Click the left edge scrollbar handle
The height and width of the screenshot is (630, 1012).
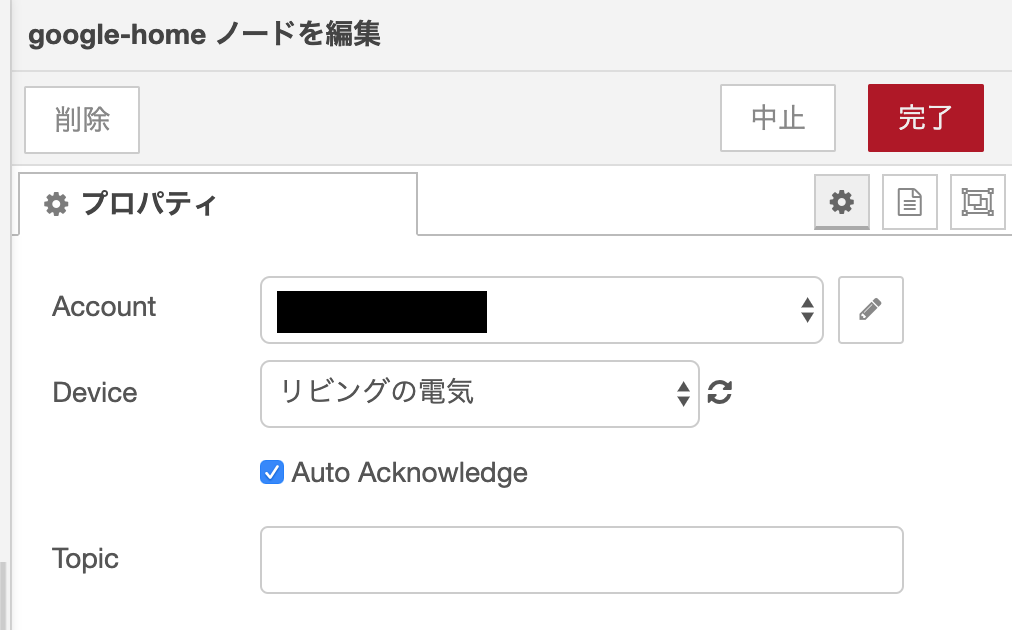(3, 595)
